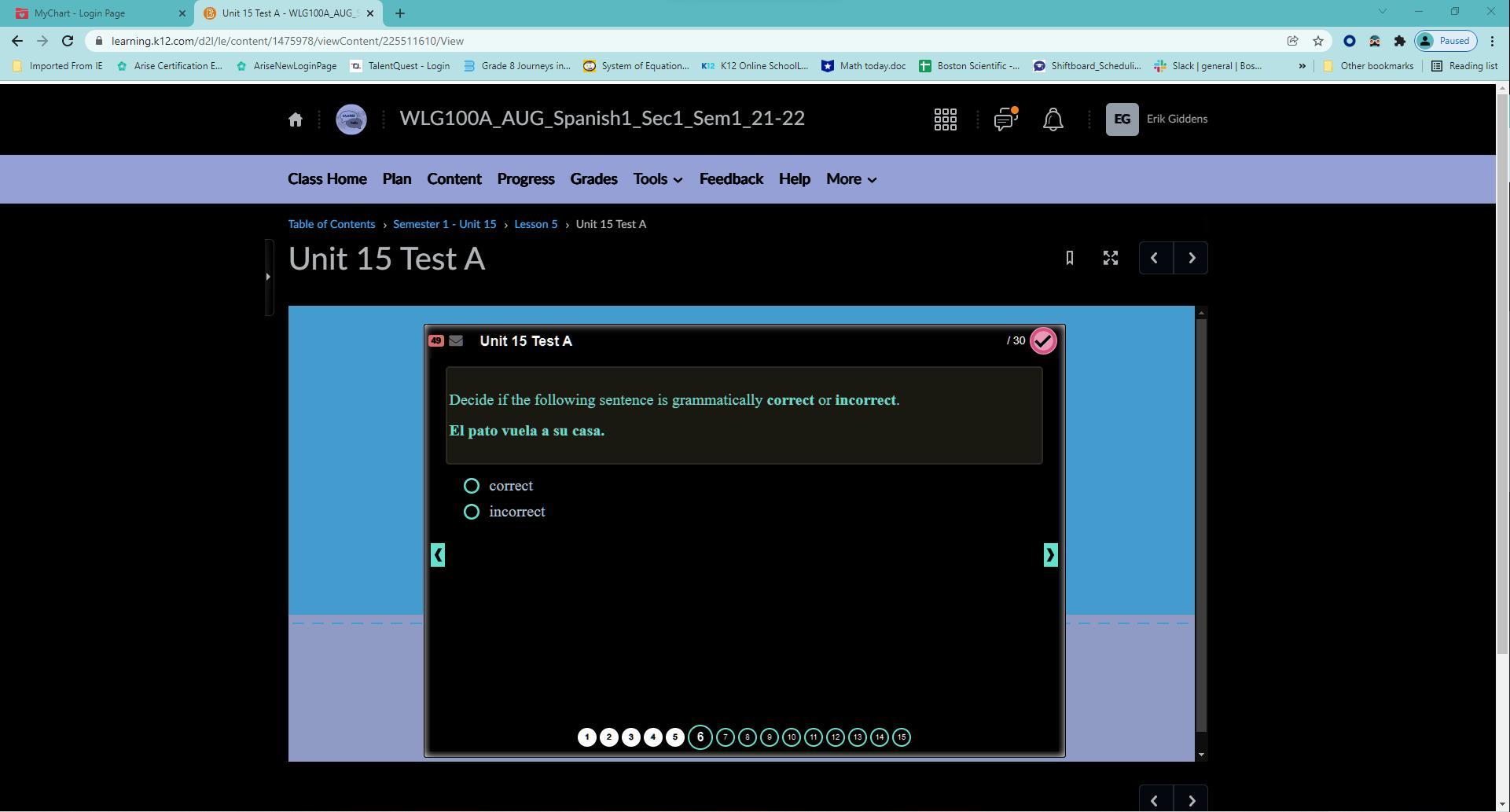This screenshot has height=812, width=1510.
Task: Jump to question 9
Action: (769, 737)
